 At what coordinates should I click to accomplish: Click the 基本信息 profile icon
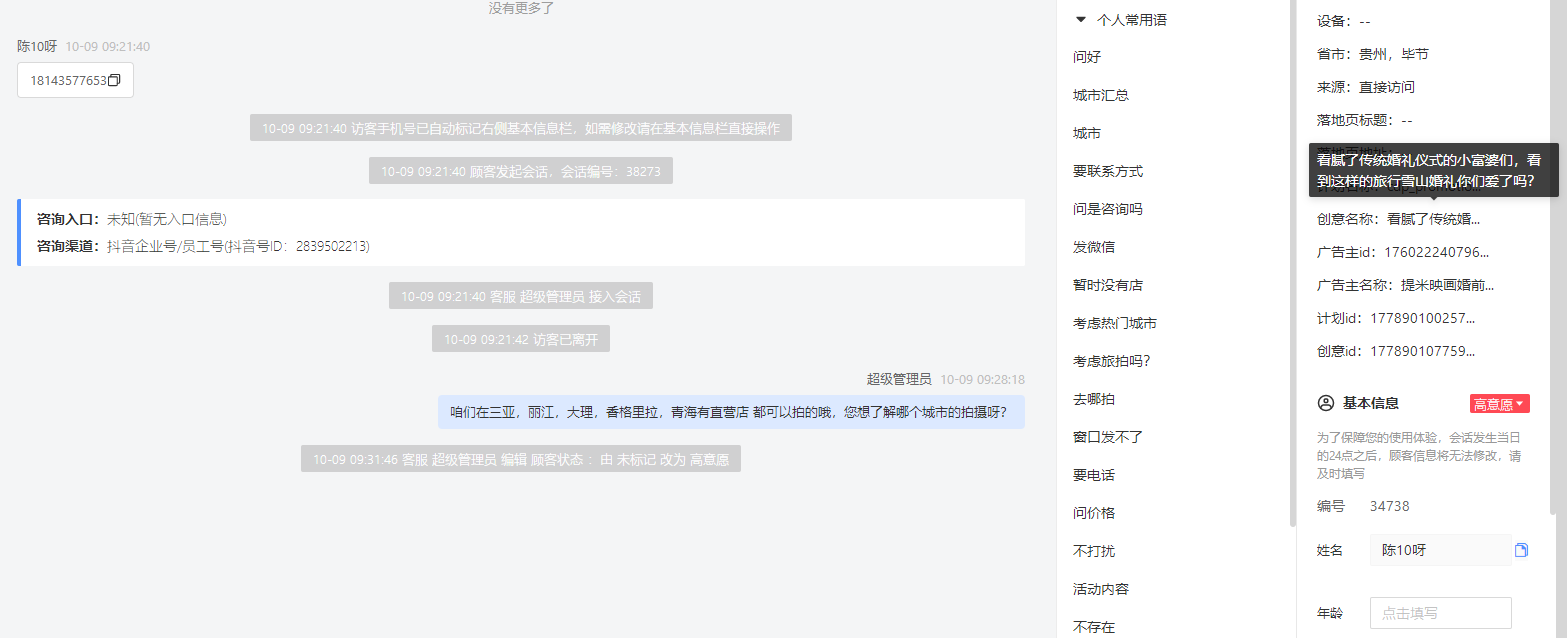click(x=1326, y=403)
